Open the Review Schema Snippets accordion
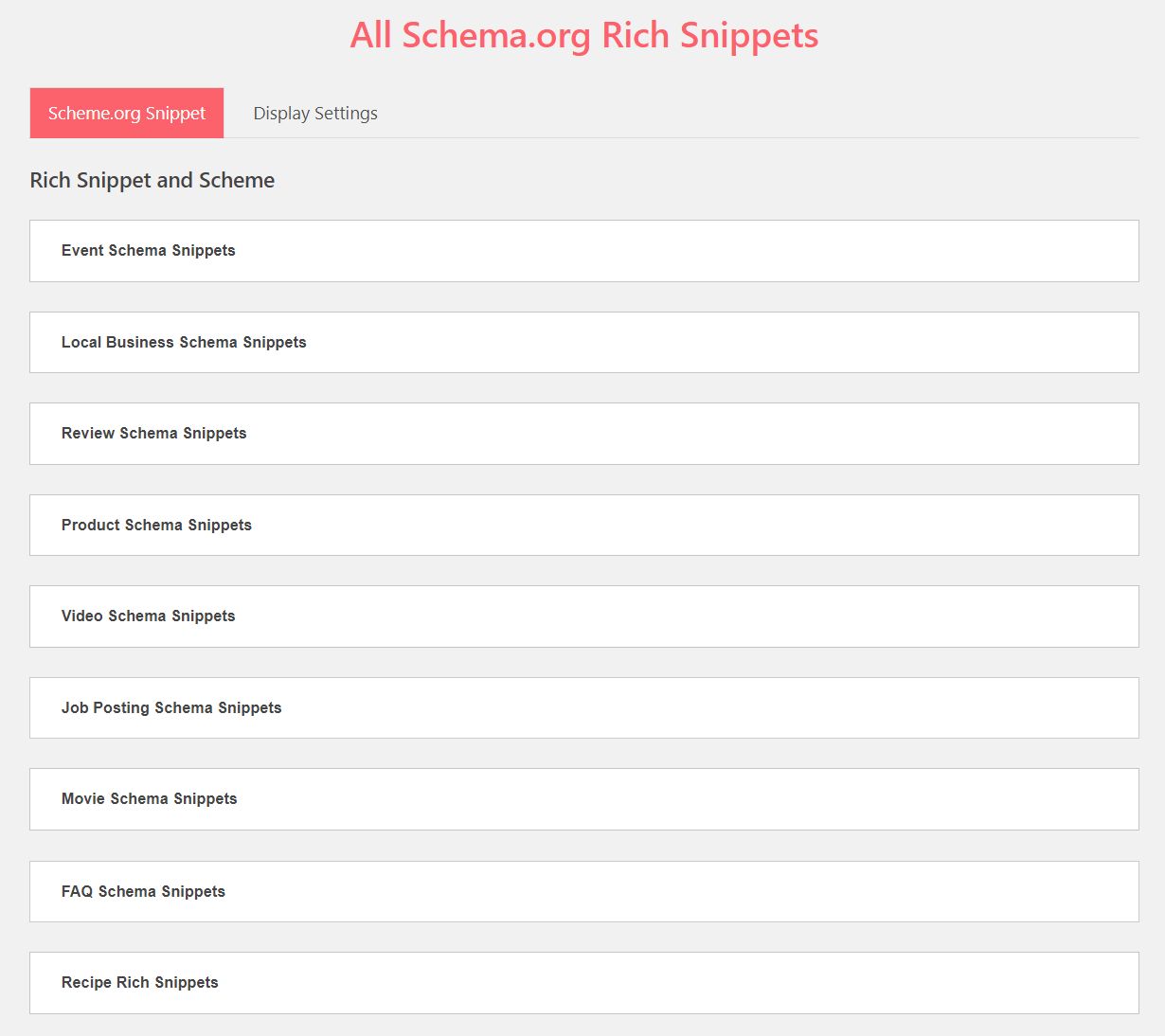1165x1036 pixels. pyautogui.click(x=584, y=434)
